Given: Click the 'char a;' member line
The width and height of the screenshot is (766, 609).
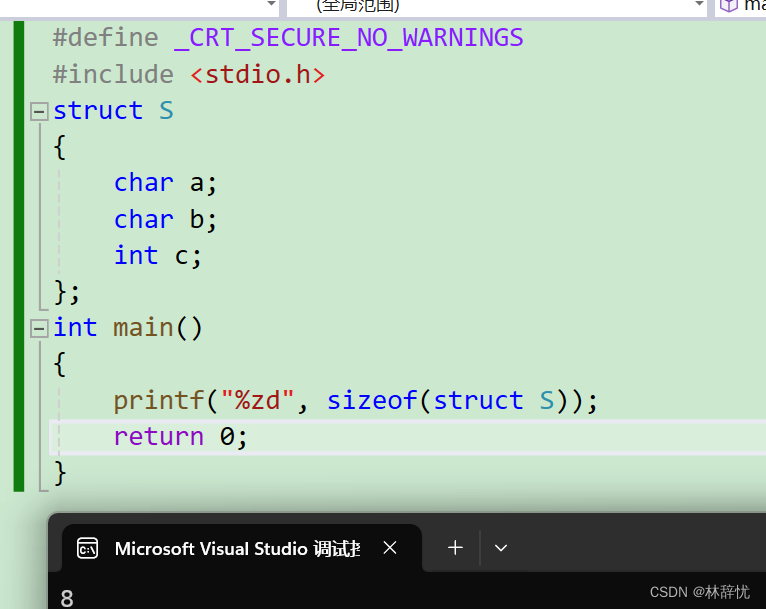Looking at the screenshot, I should click(165, 183).
